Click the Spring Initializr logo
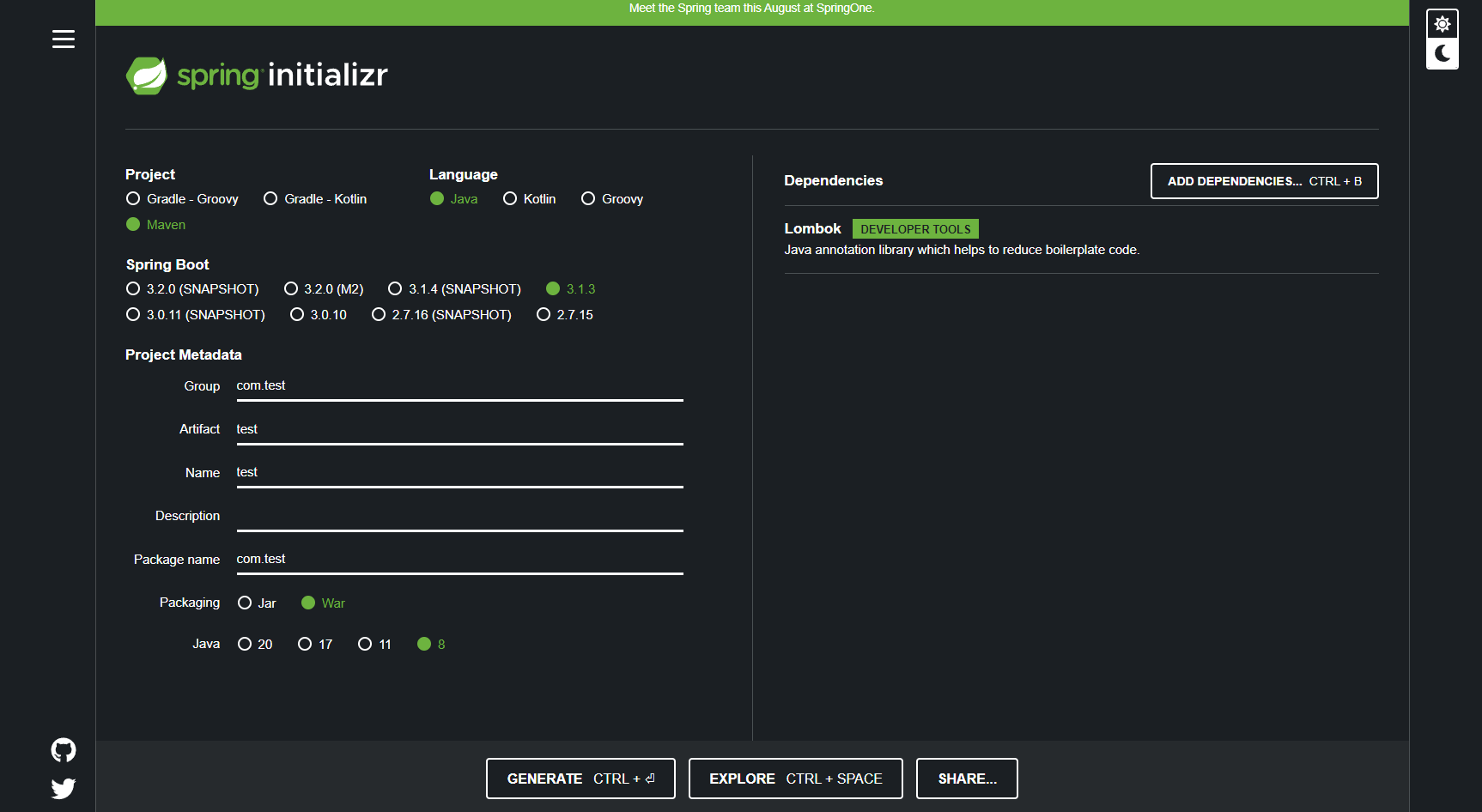The width and height of the screenshot is (1482, 812). click(256, 76)
